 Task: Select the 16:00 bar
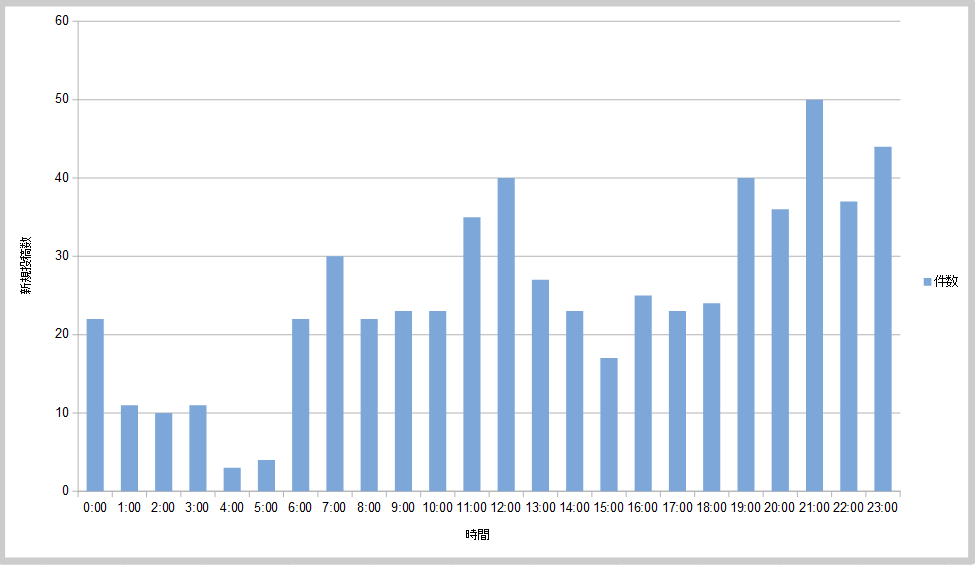(643, 393)
